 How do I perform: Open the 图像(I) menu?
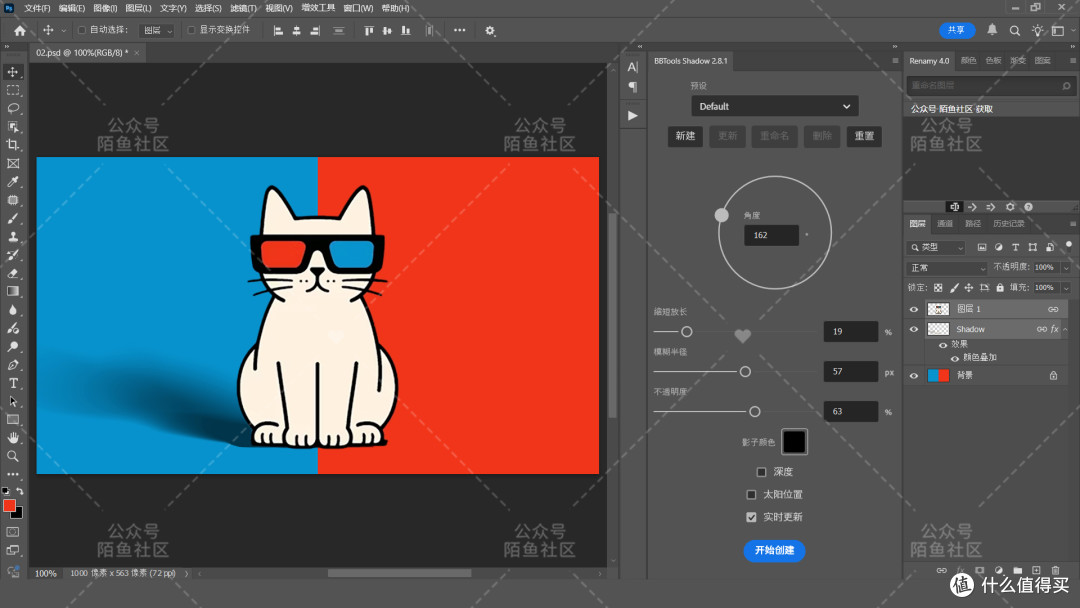(105, 8)
